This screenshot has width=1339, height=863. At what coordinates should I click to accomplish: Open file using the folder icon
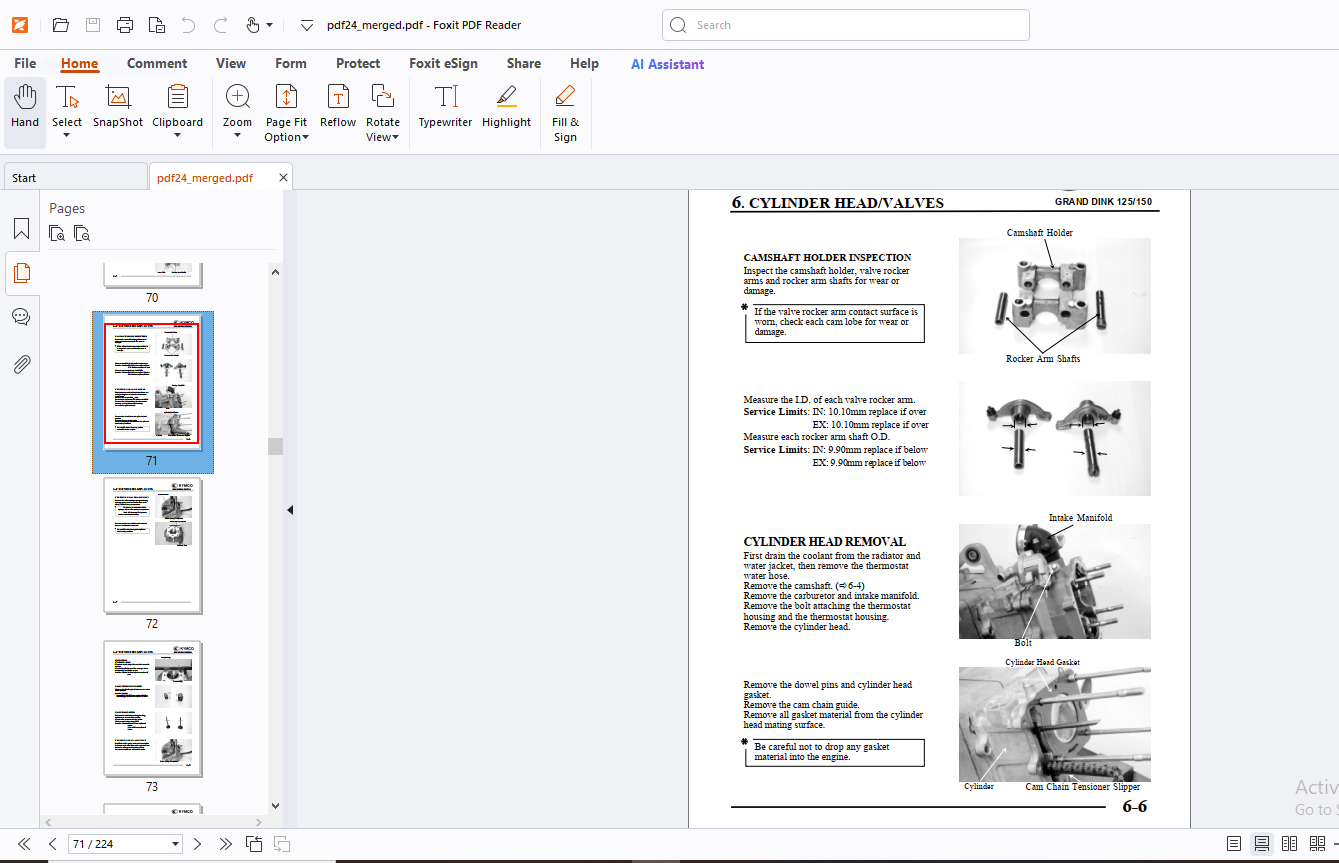click(61, 25)
